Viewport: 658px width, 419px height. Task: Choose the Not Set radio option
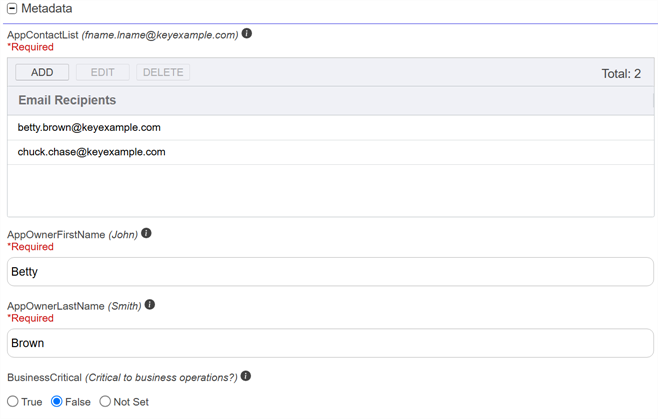pyautogui.click(x=105, y=402)
